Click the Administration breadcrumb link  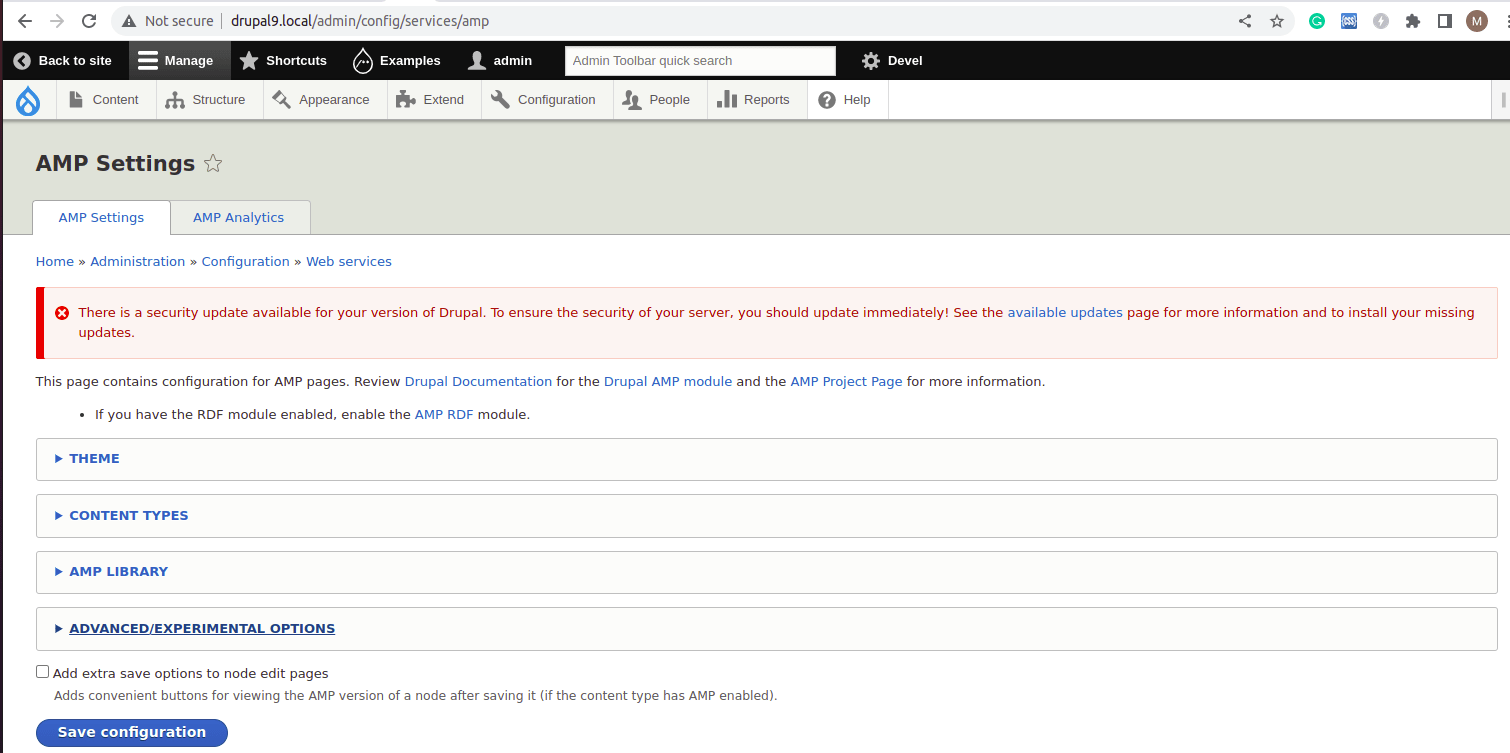(138, 262)
